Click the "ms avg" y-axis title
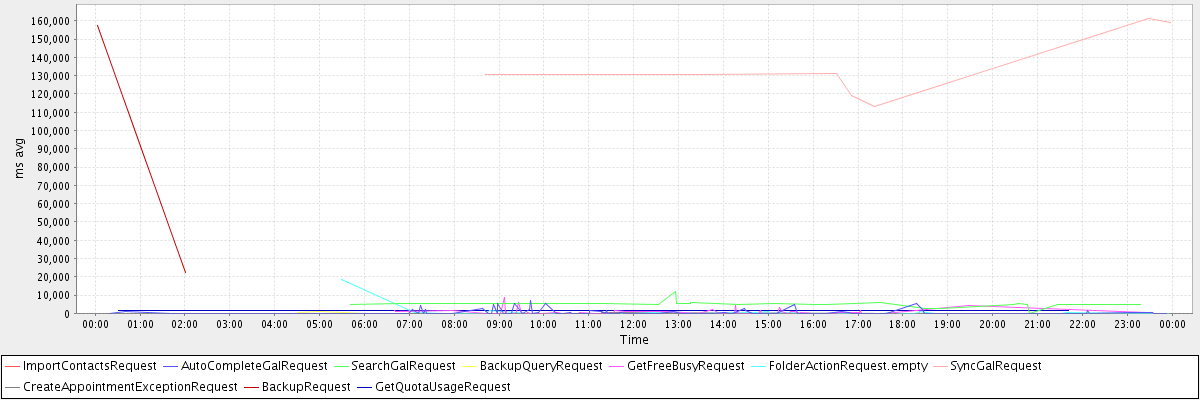Image resolution: width=1200 pixels, height=400 pixels. click(x=18, y=157)
